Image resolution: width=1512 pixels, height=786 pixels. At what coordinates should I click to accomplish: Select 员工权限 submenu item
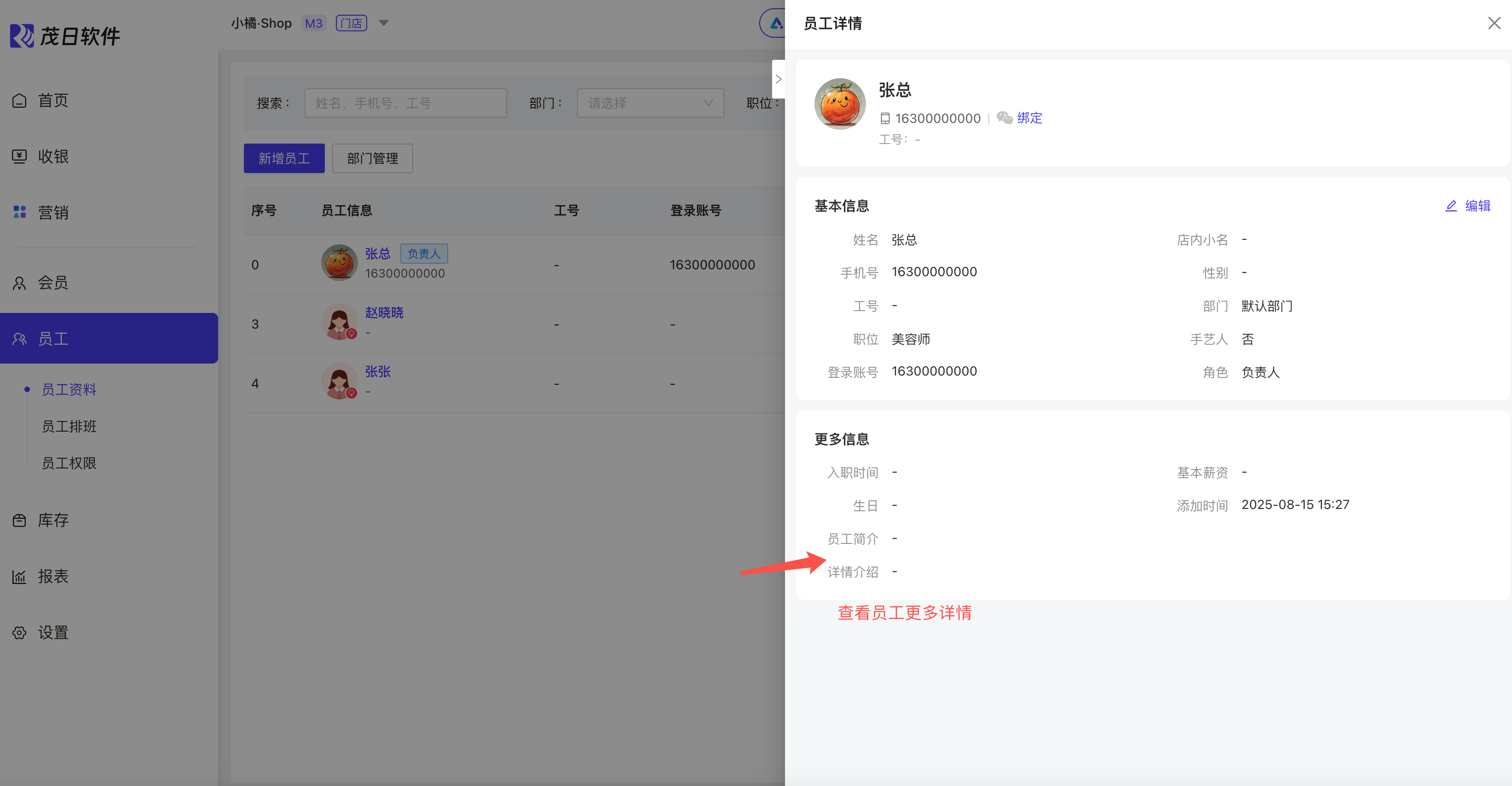(69, 463)
